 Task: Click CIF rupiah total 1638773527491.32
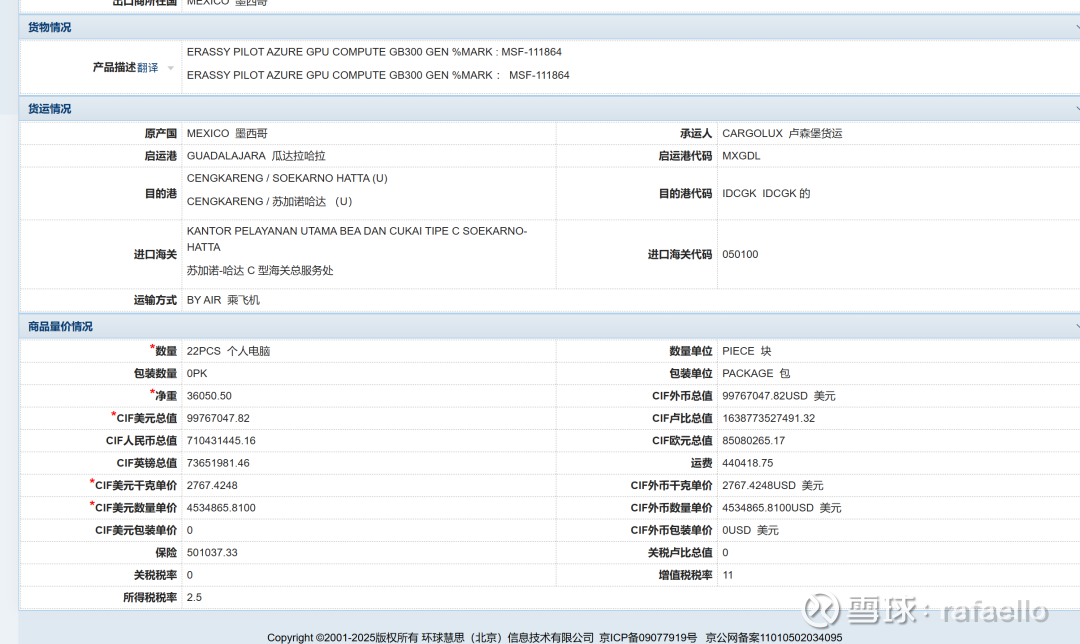(x=769, y=418)
